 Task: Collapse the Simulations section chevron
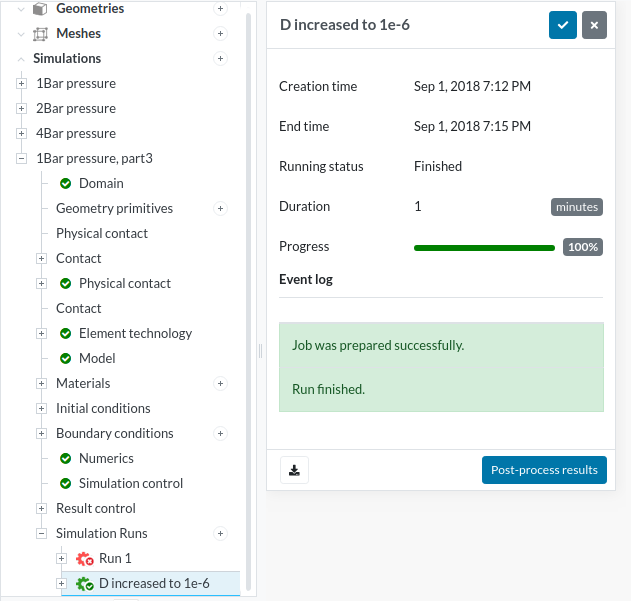(21, 59)
